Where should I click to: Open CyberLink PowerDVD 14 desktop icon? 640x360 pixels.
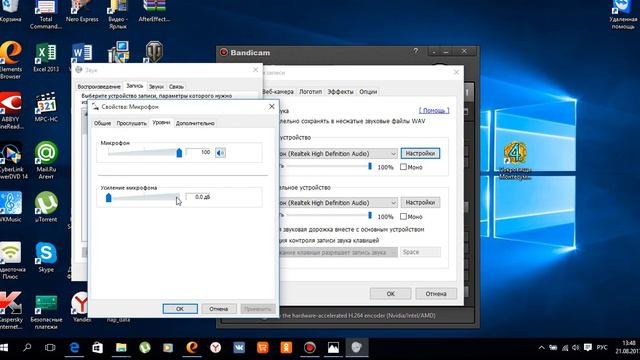click(x=12, y=160)
